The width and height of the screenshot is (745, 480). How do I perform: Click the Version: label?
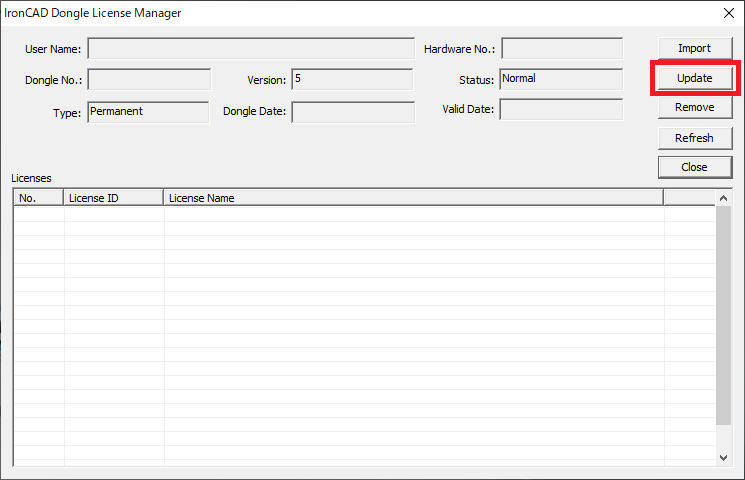[267, 80]
